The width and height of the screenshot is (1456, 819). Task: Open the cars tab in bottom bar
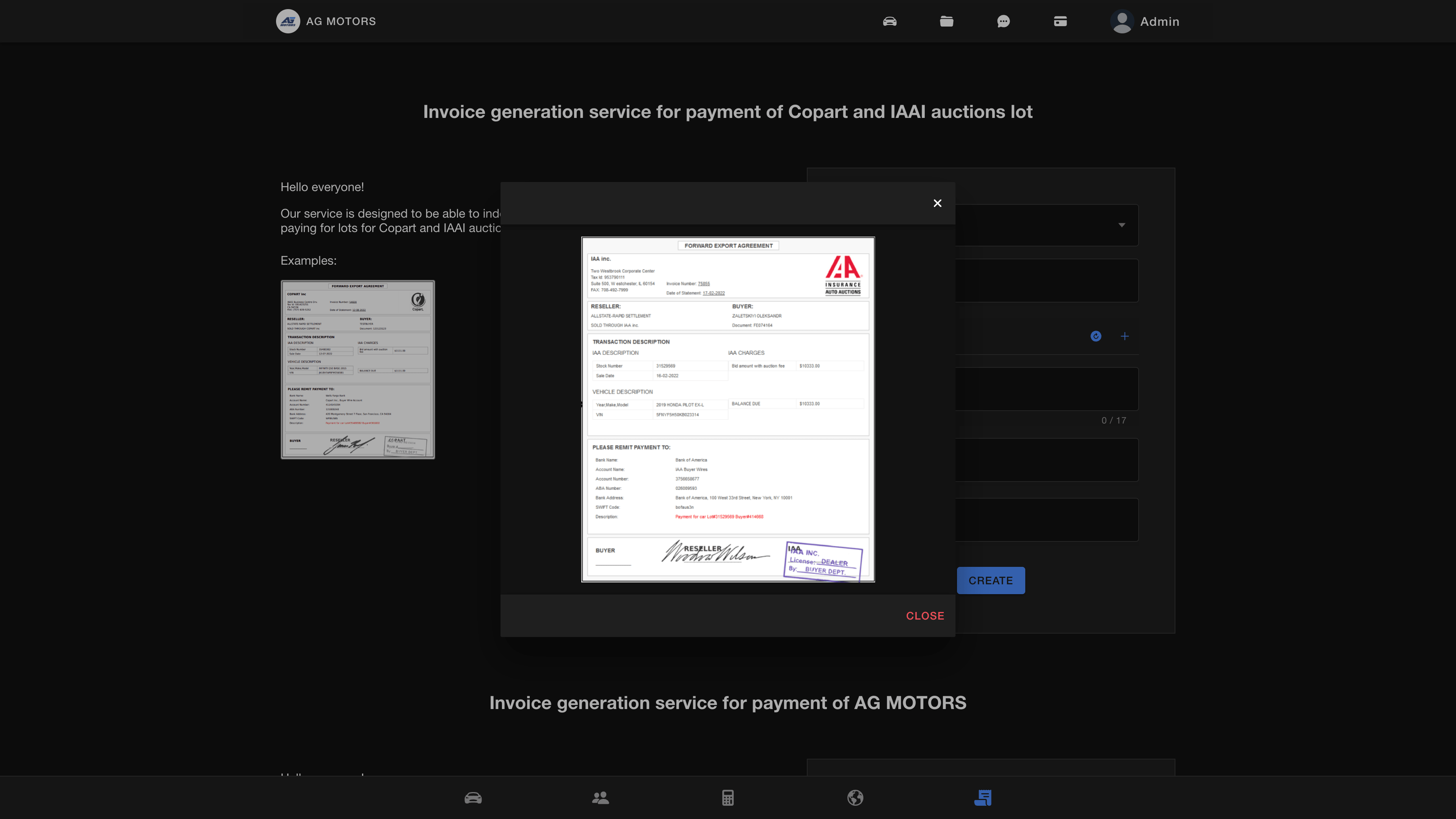(x=473, y=797)
